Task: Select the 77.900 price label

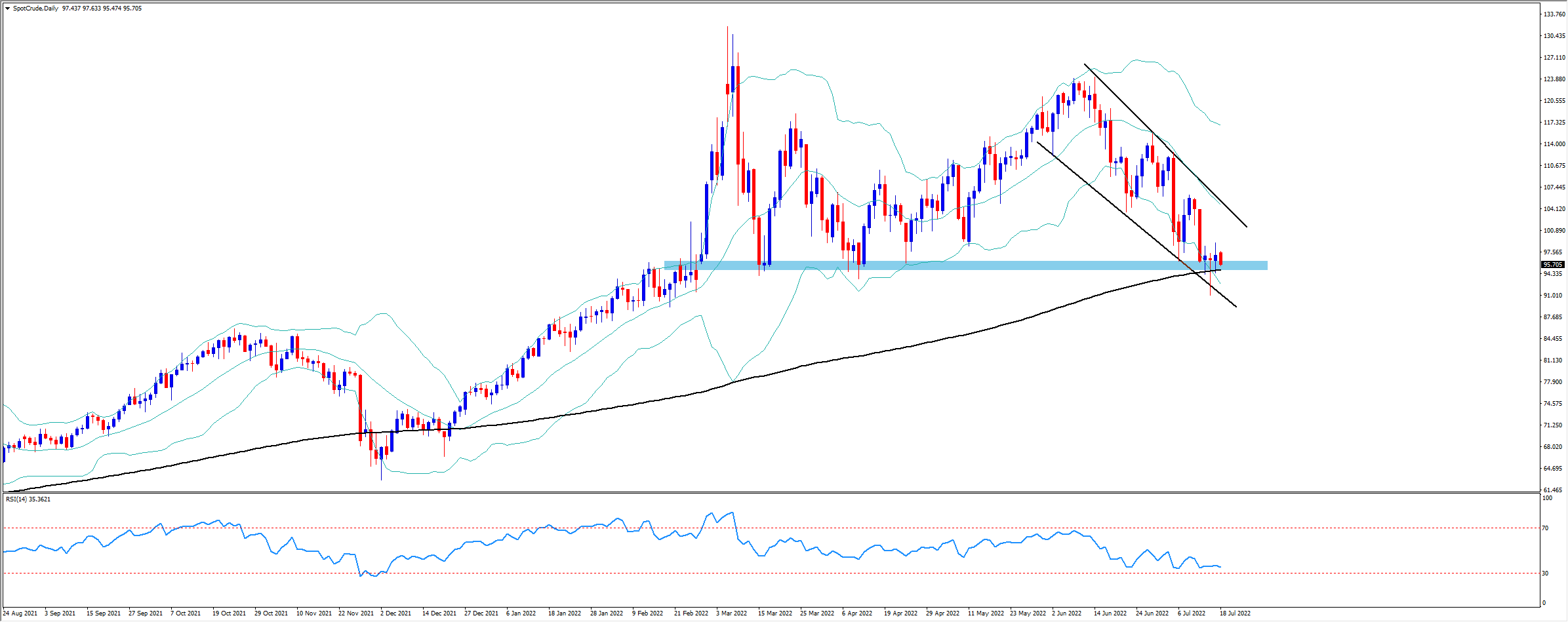Action: pos(1552,382)
